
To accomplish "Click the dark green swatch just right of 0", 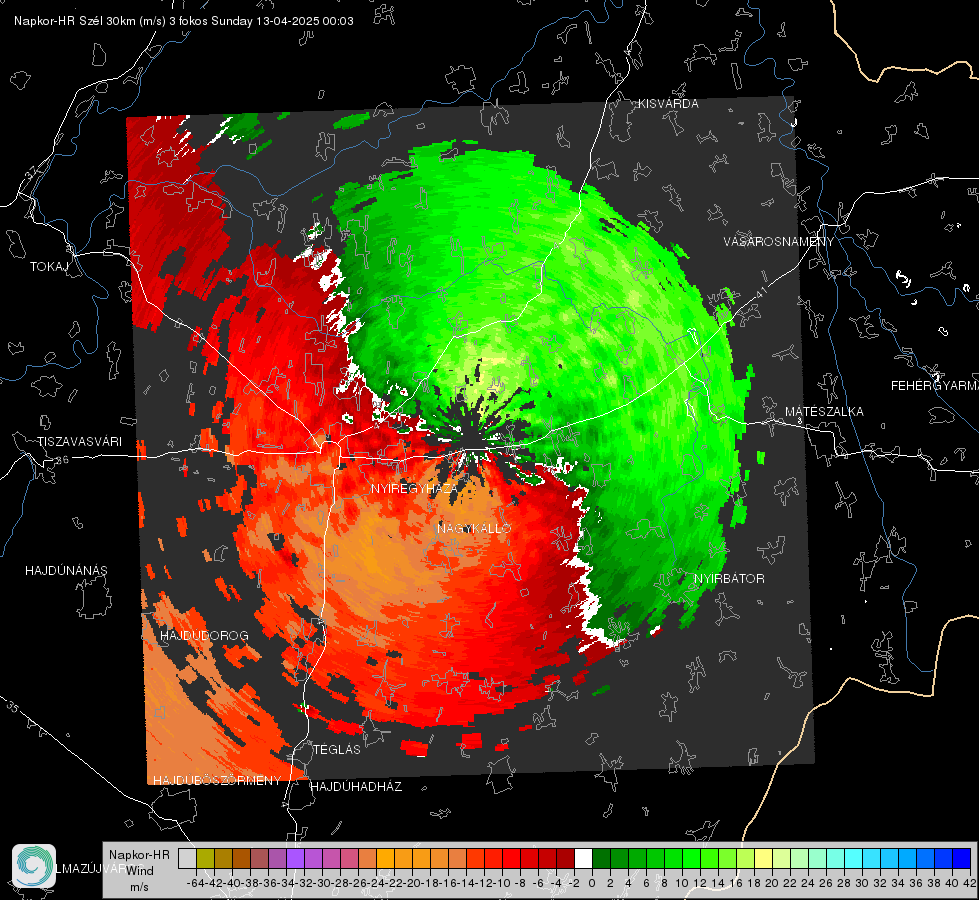I will tap(601, 858).
